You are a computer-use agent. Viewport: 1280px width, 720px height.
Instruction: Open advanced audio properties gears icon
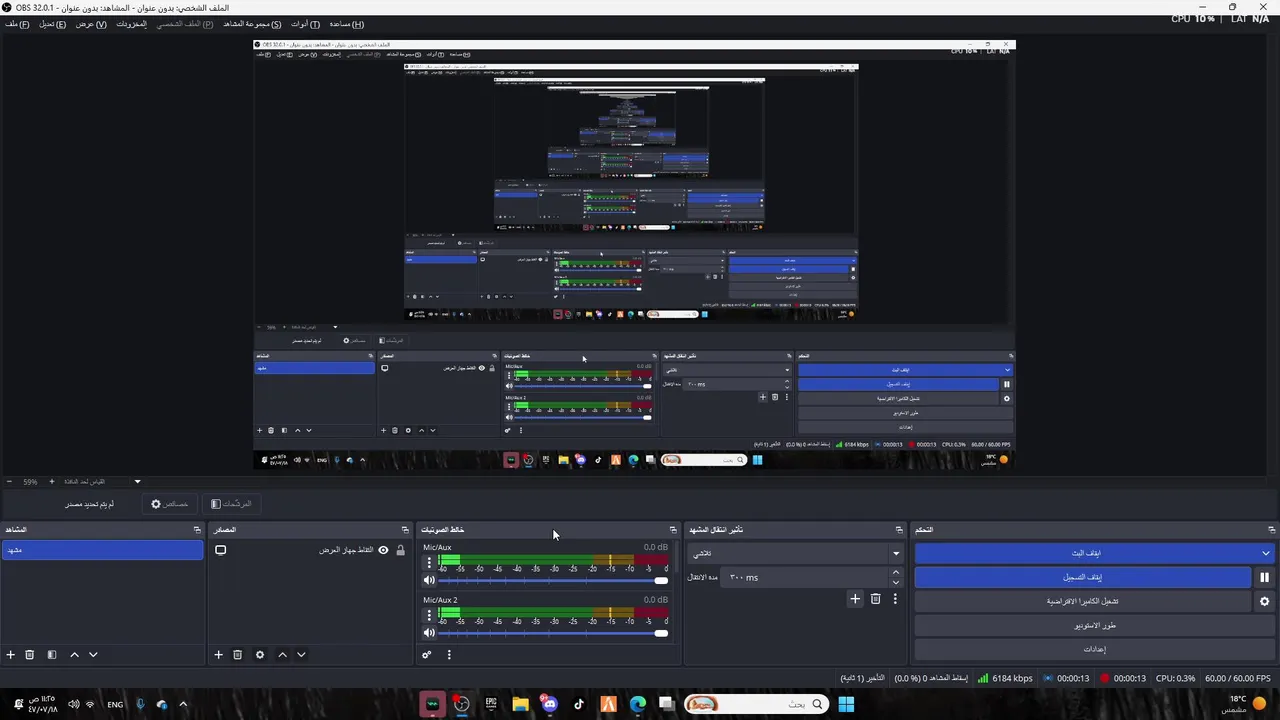click(x=427, y=655)
